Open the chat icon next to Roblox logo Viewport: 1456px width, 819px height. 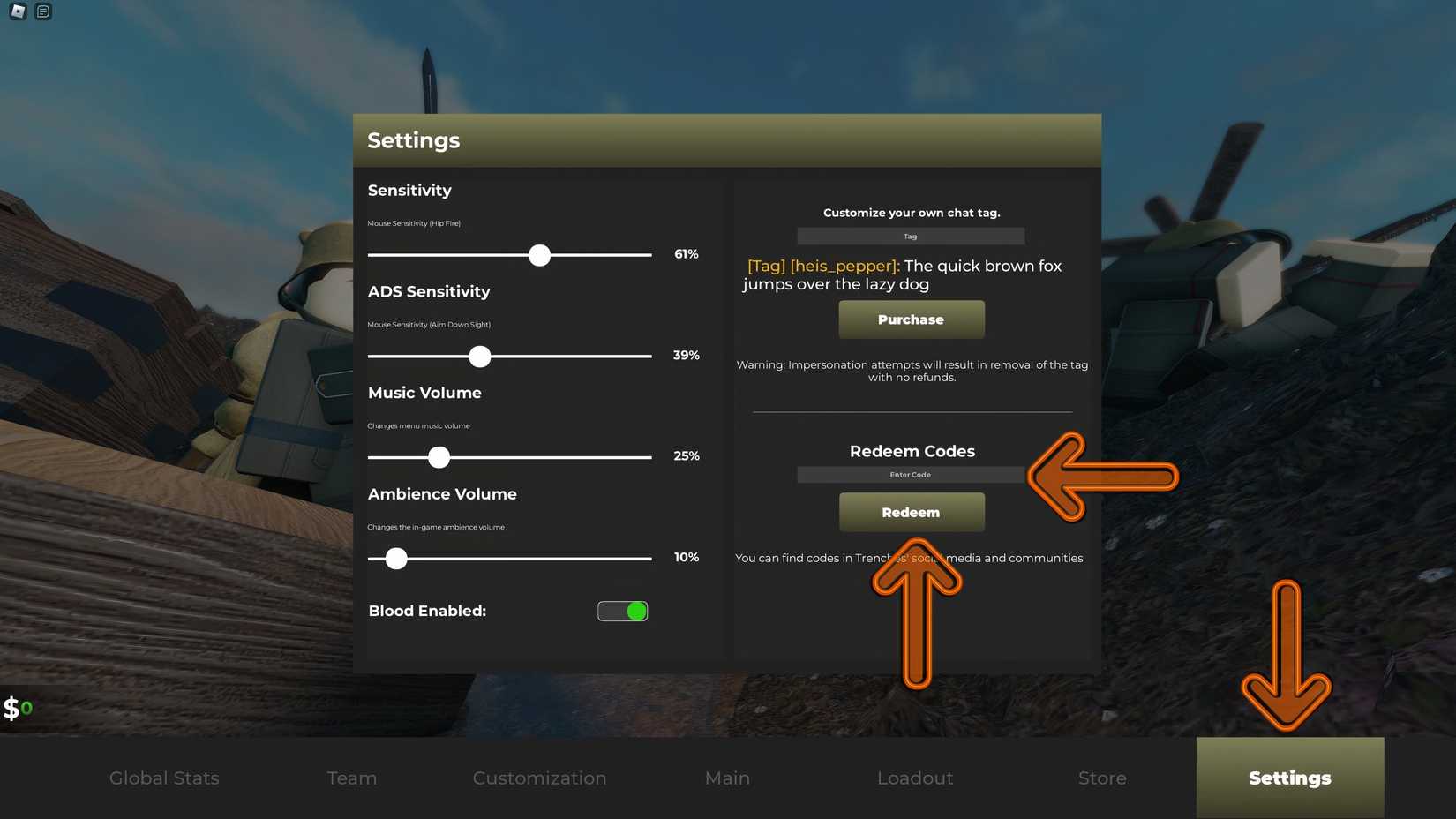[41, 11]
